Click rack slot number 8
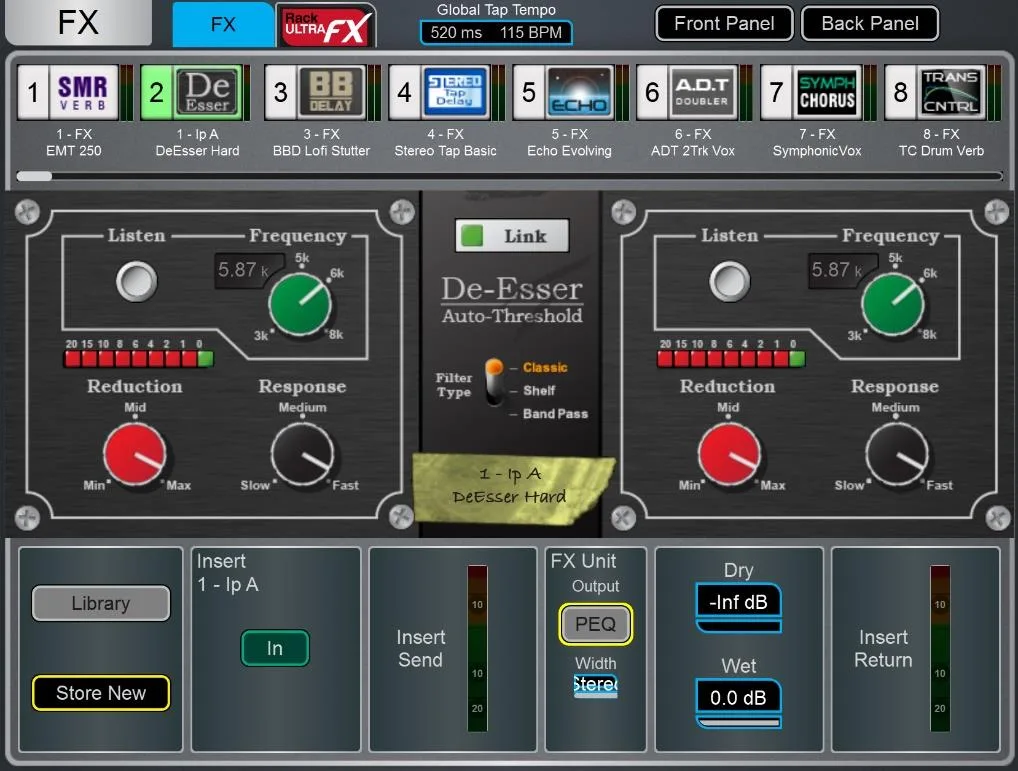 (900, 92)
